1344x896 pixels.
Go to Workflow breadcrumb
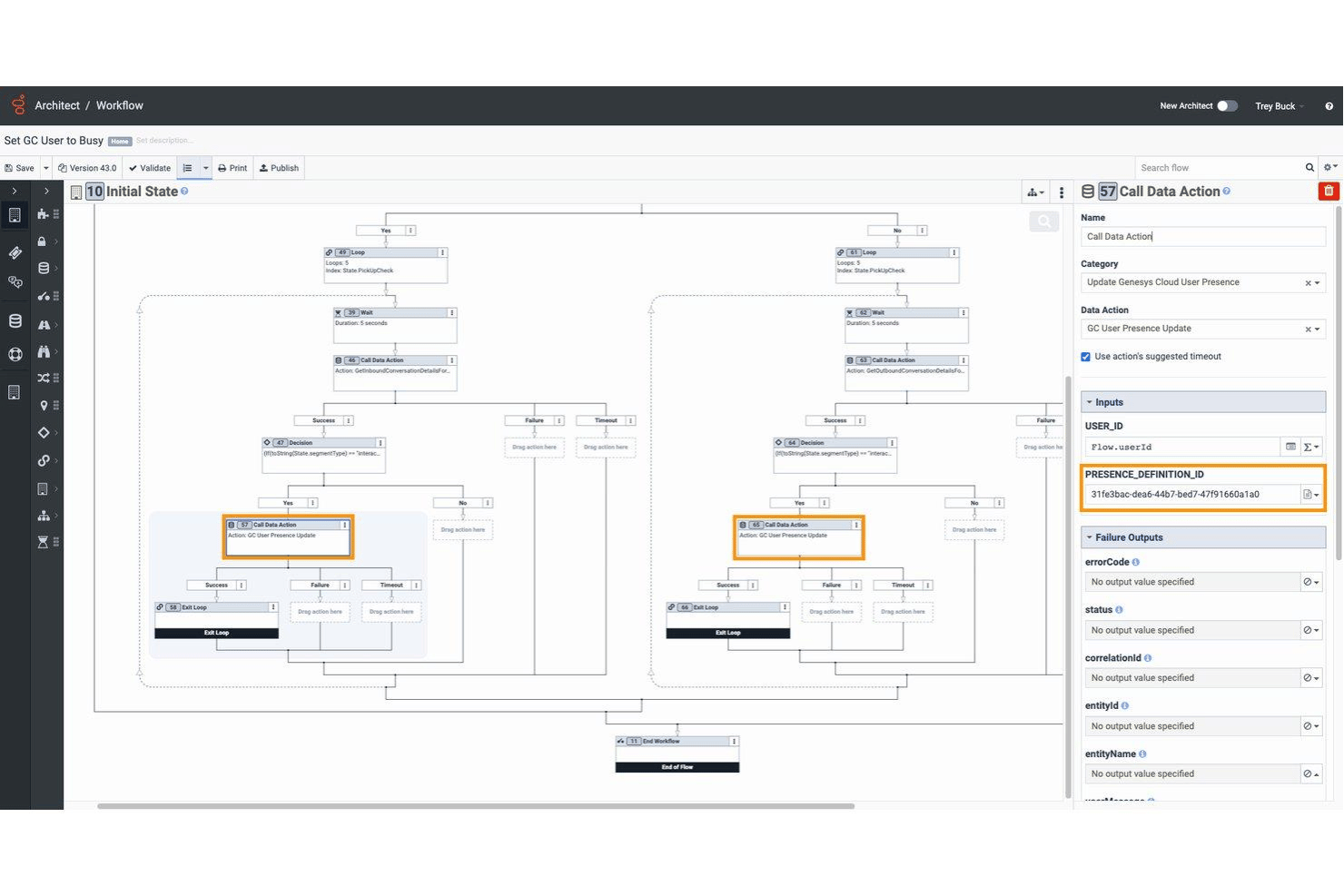pos(120,105)
